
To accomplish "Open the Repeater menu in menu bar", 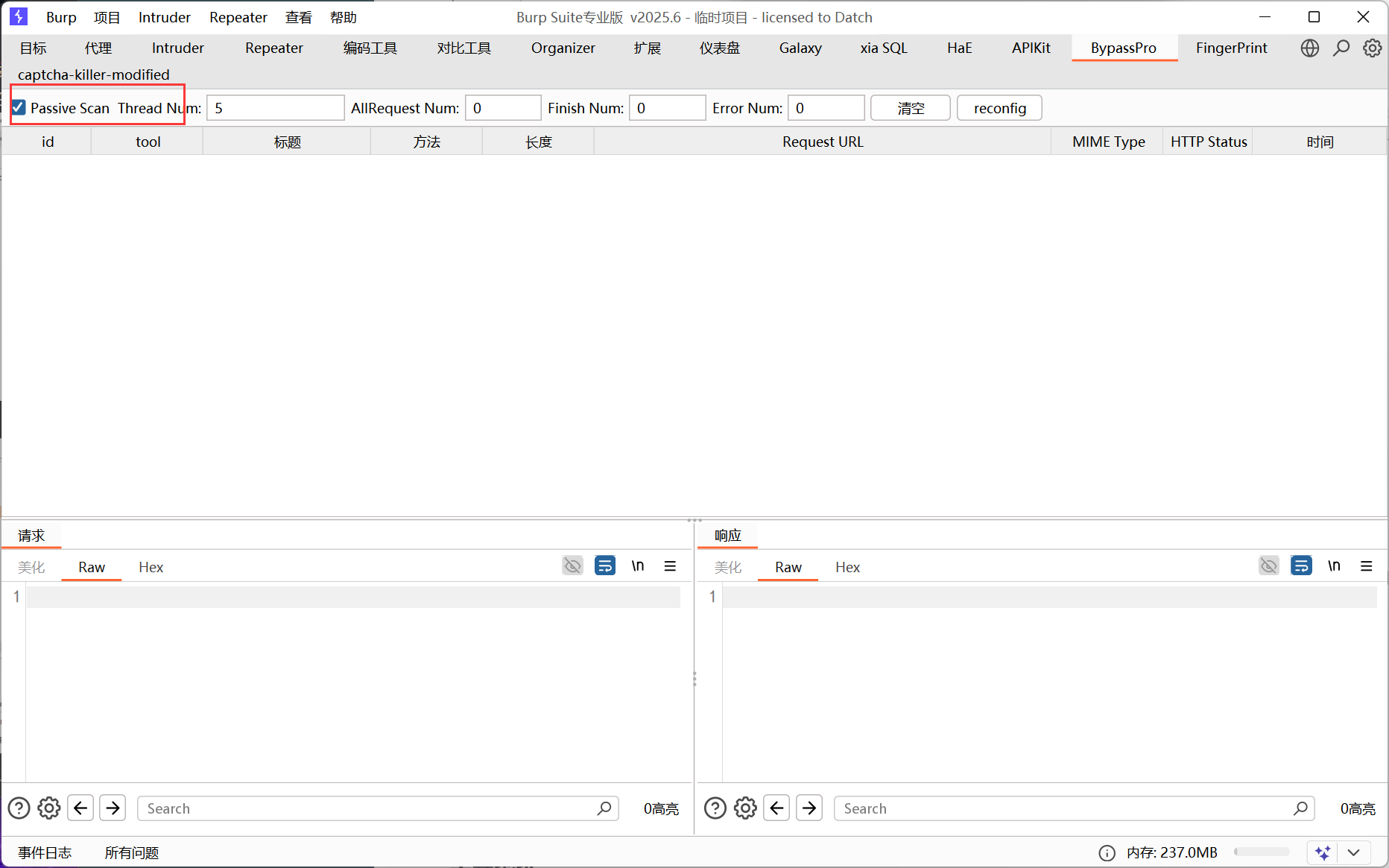I will click(238, 17).
